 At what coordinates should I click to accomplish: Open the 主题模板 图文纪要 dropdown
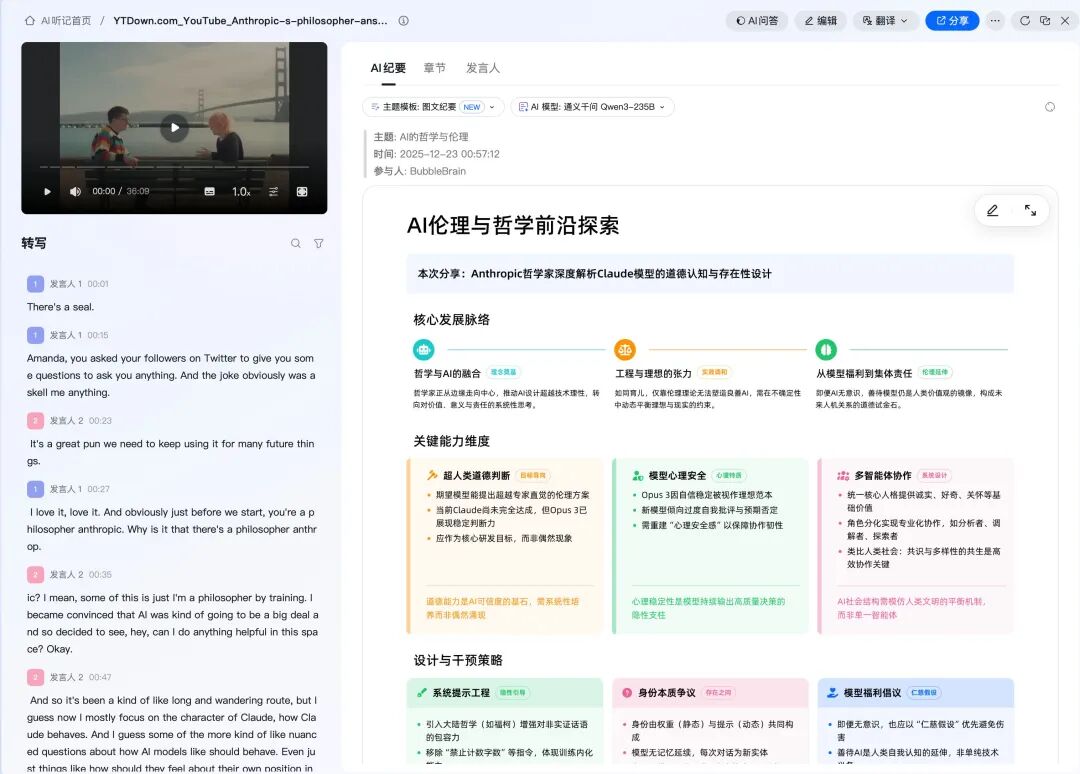[x=433, y=107]
